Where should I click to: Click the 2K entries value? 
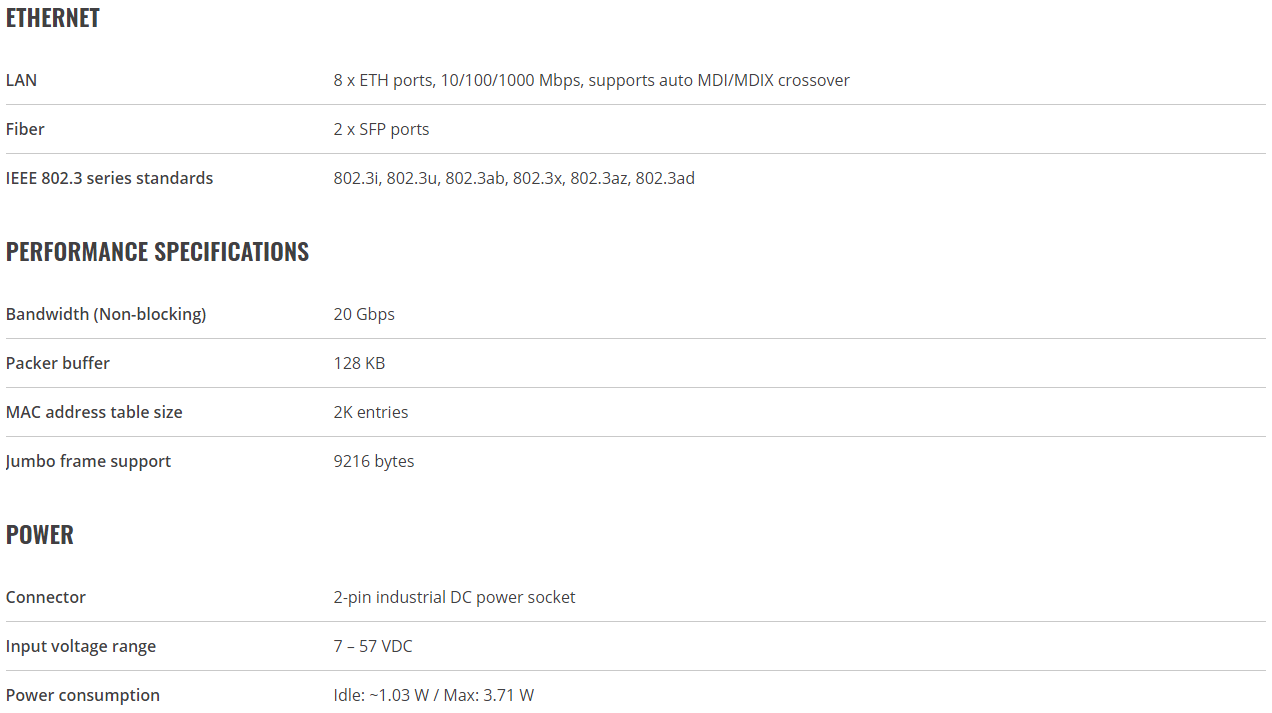coord(371,412)
